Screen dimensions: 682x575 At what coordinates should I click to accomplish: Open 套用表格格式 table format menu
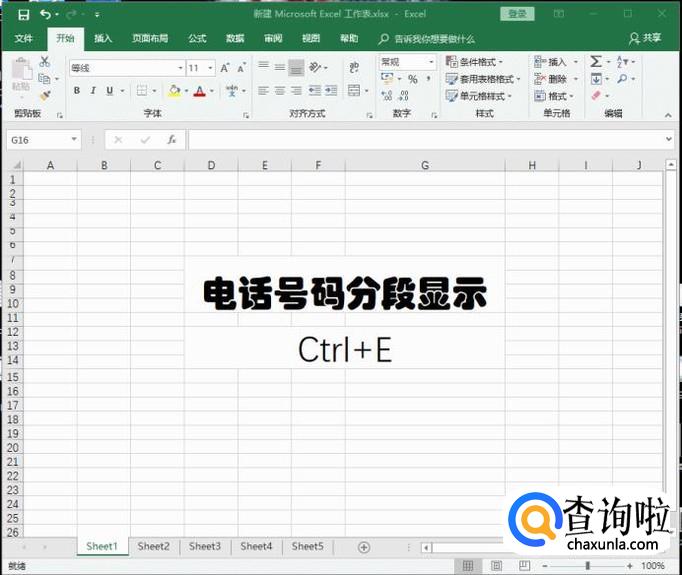click(x=483, y=79)
